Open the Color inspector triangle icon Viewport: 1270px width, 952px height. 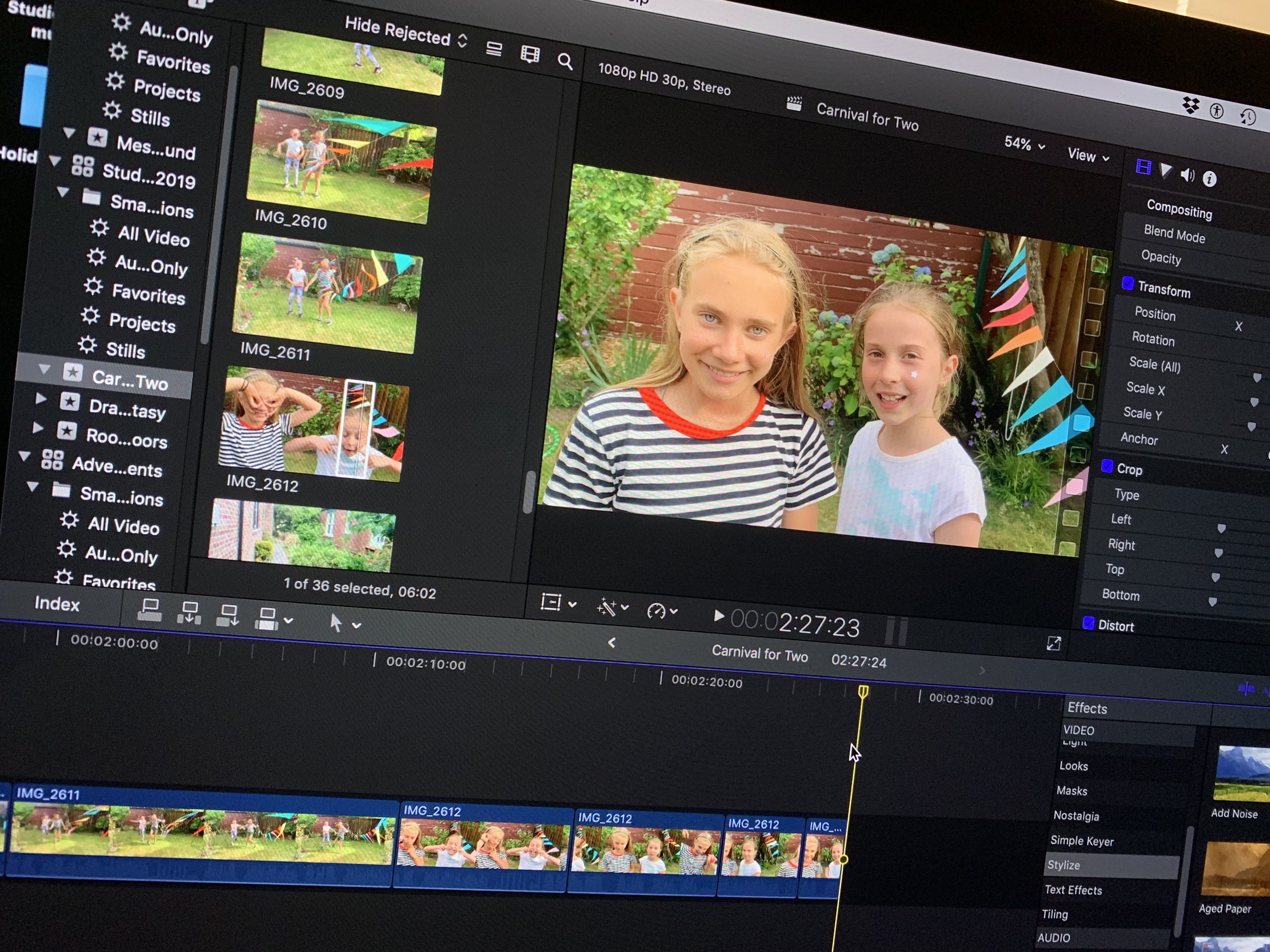tap(1165, 171)
